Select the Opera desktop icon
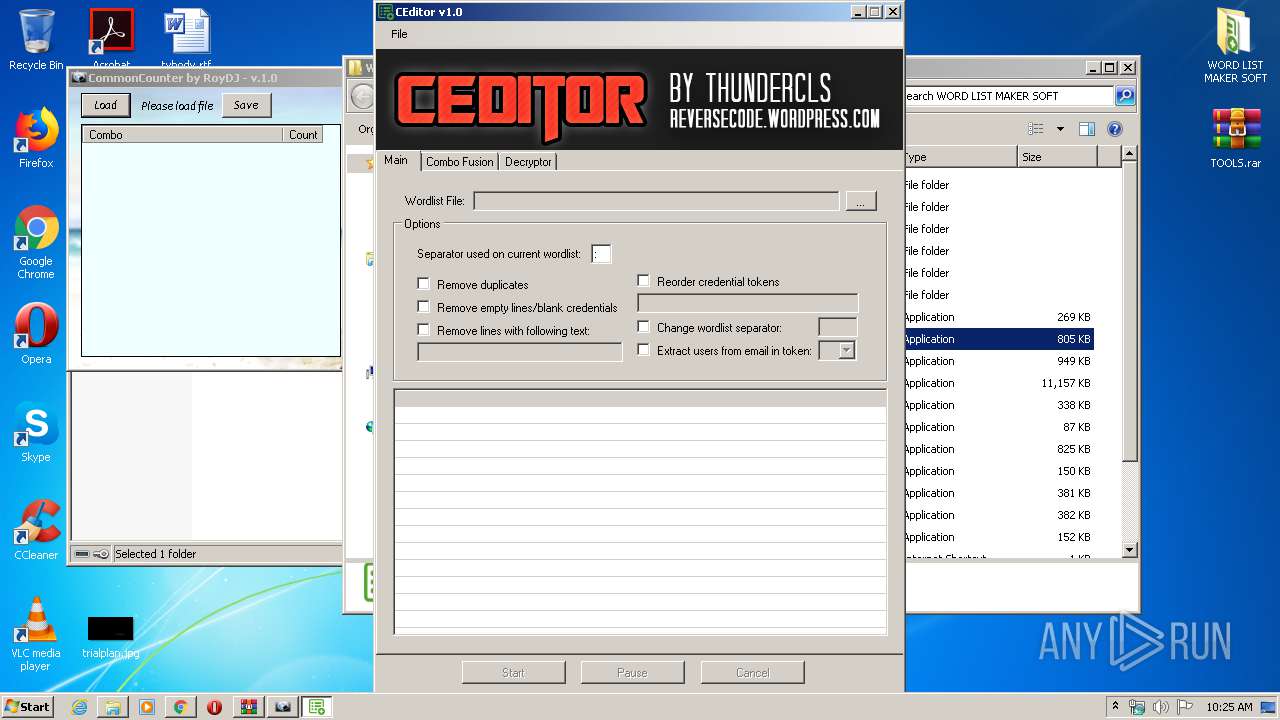 pyautogui.click(x=36, y=334)
